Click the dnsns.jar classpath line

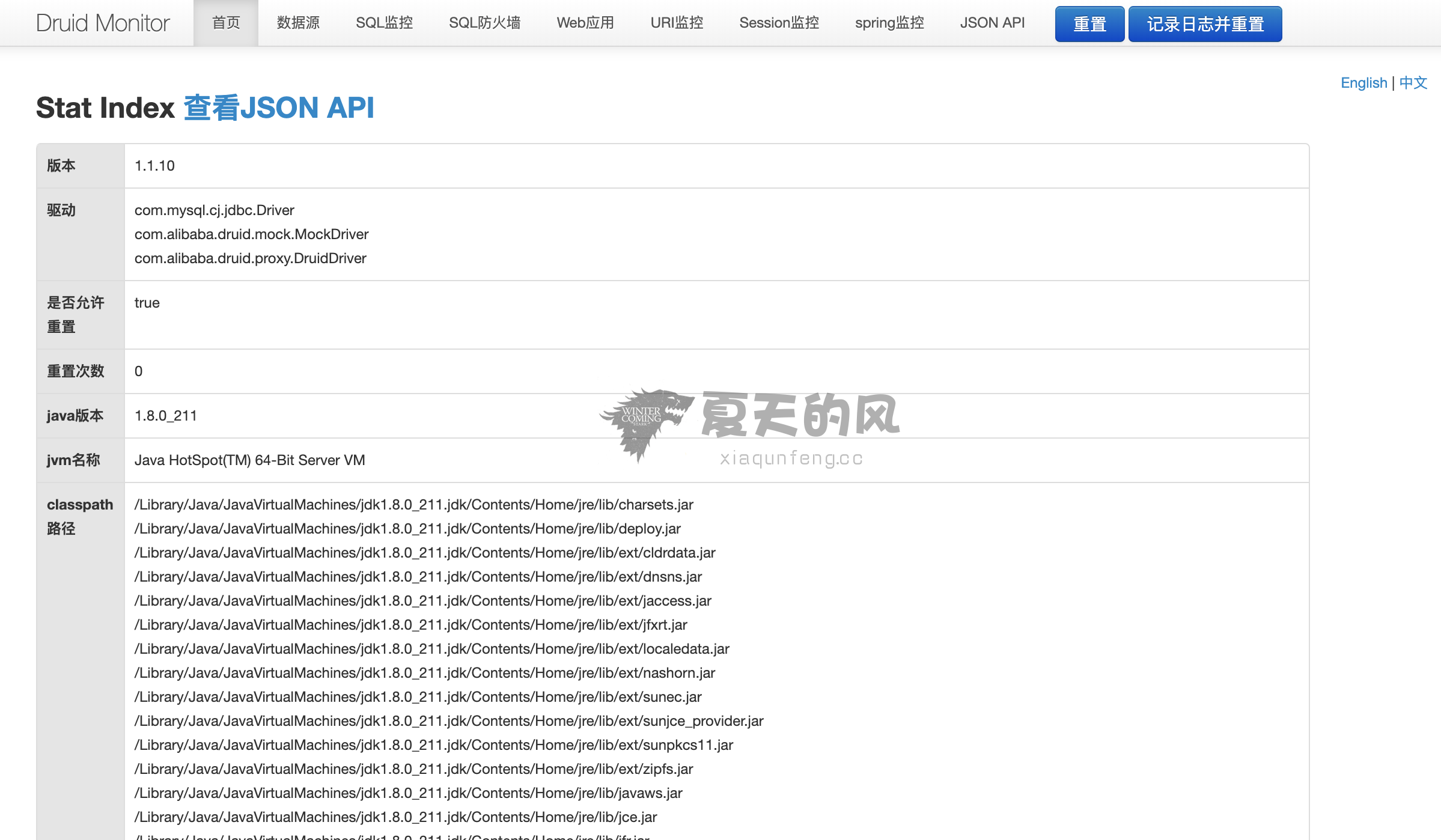click(x=418, y=577)
